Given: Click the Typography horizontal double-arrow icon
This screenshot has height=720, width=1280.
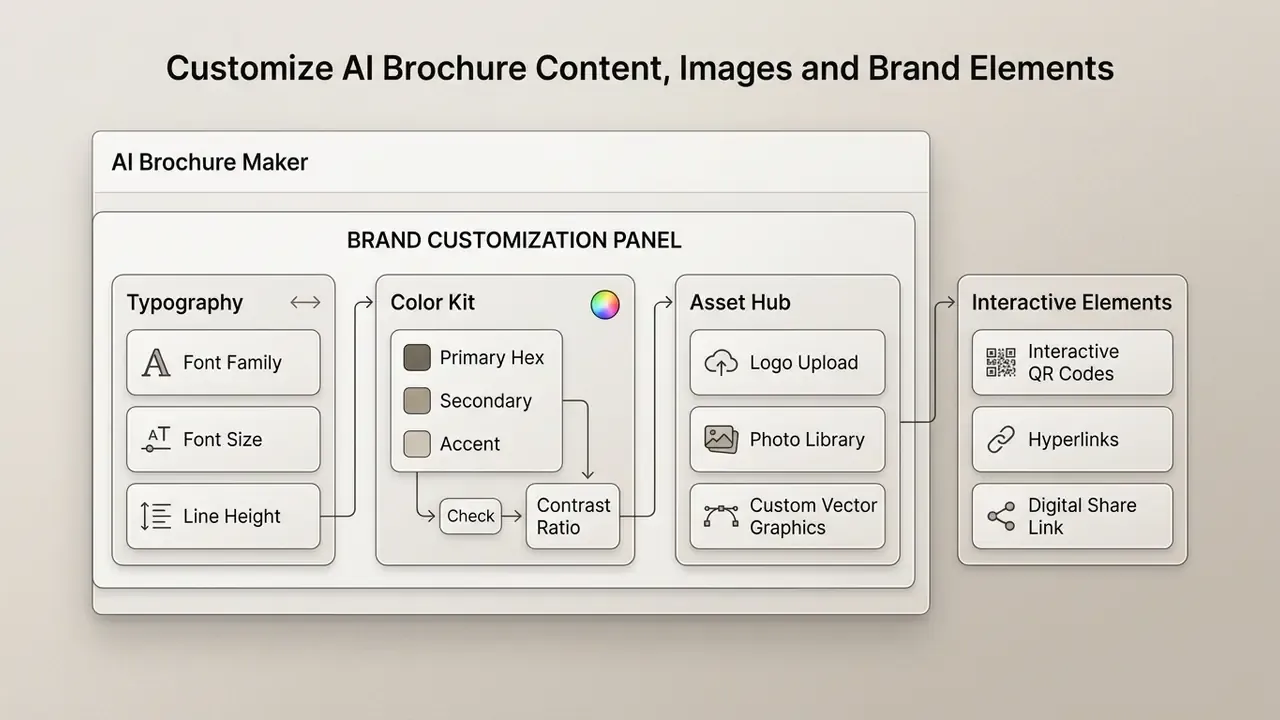Looking at the screenshot, I should point(305,302).
